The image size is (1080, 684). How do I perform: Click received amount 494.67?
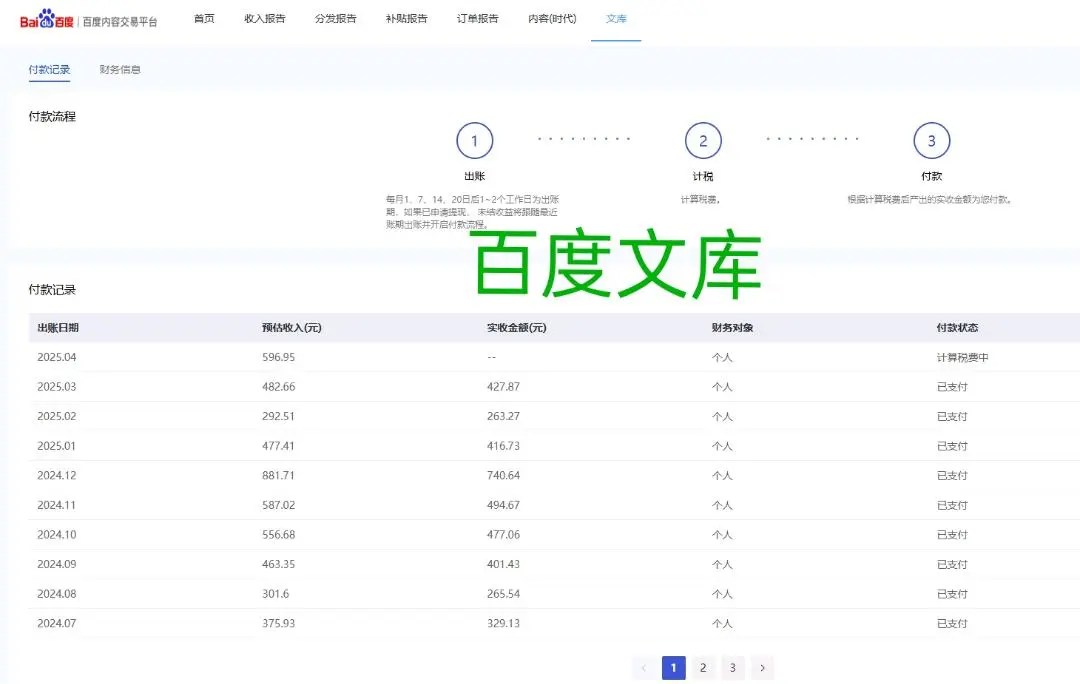click(x=503, y=505)
